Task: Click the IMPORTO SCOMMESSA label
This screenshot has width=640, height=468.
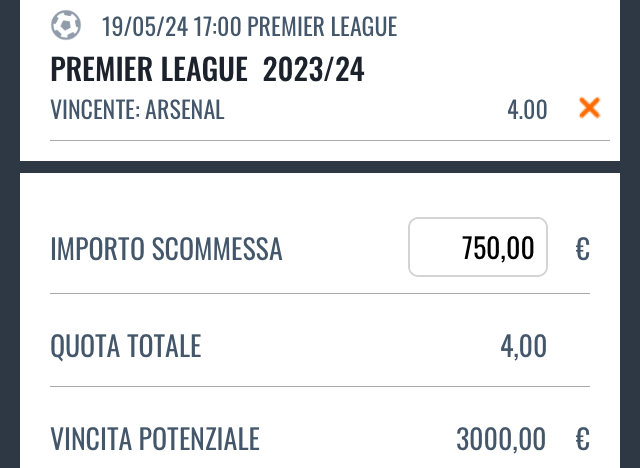Action: (x=166, y=248)
